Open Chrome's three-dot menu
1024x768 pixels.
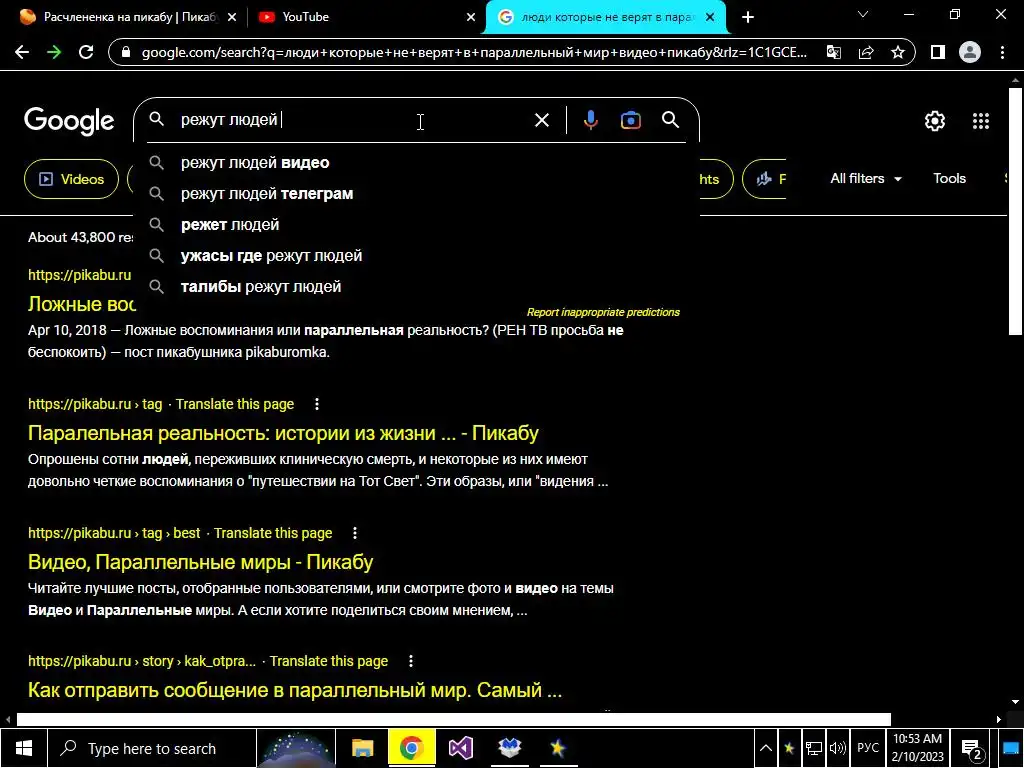(x=1002, y=52)
